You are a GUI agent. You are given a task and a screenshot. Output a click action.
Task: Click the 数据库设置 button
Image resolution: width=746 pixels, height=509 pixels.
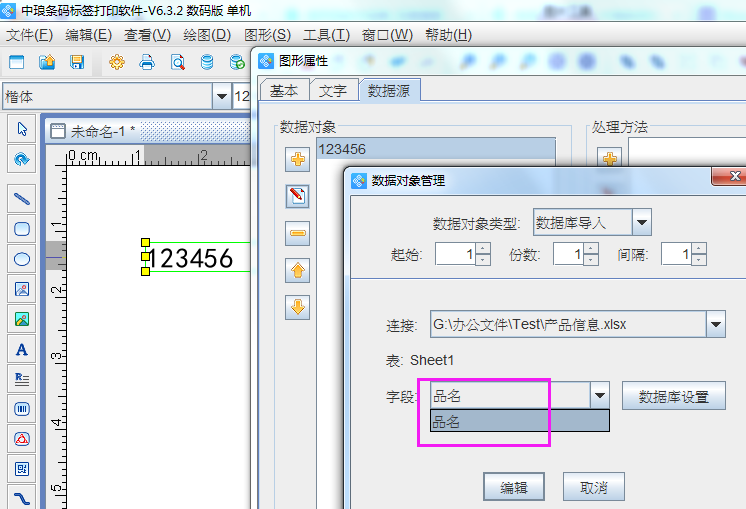tap(673, 396)
